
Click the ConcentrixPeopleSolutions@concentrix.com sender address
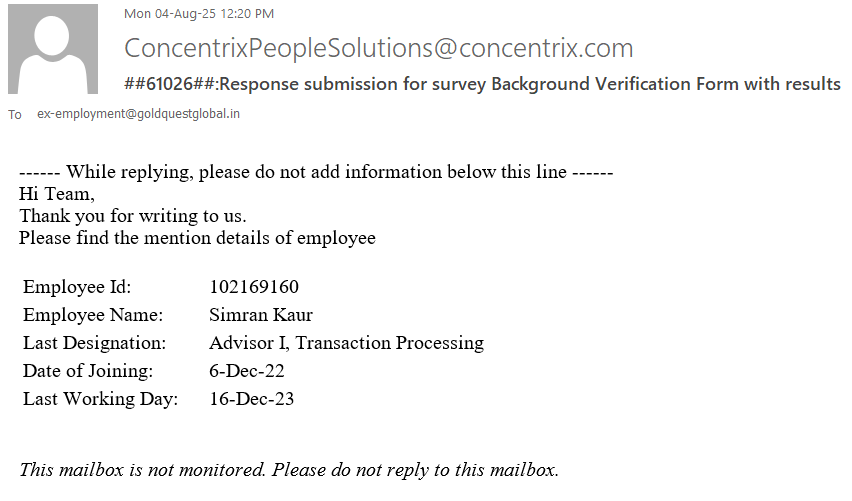click(378, 48)
